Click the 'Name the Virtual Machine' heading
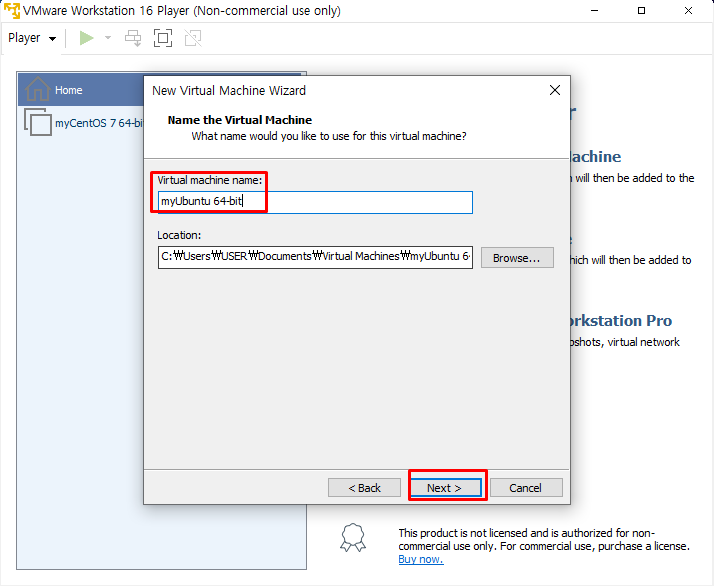Image resolution: width=714 pixels, height=586 pixels. click(x=240, y=120)
